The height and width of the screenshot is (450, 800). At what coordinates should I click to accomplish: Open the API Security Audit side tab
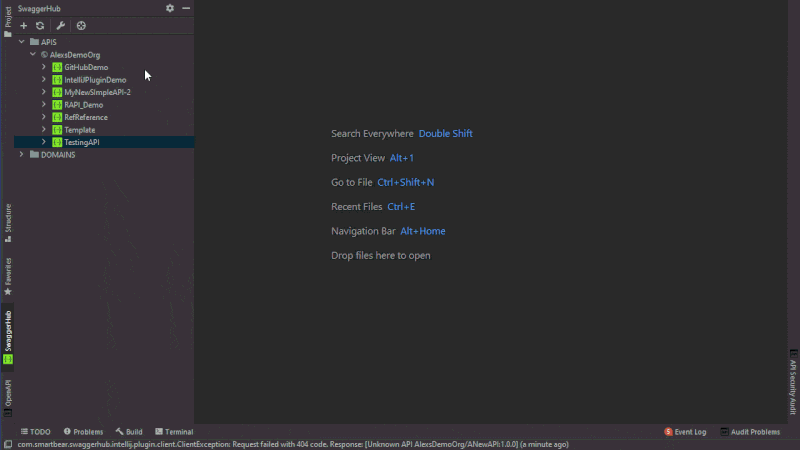click(793, 383)
